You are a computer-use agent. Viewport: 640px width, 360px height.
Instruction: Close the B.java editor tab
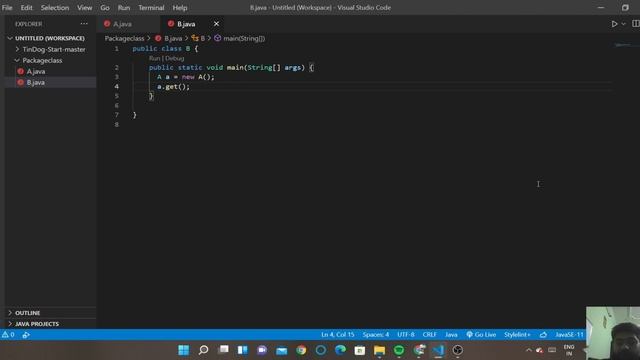coord(216,24)
